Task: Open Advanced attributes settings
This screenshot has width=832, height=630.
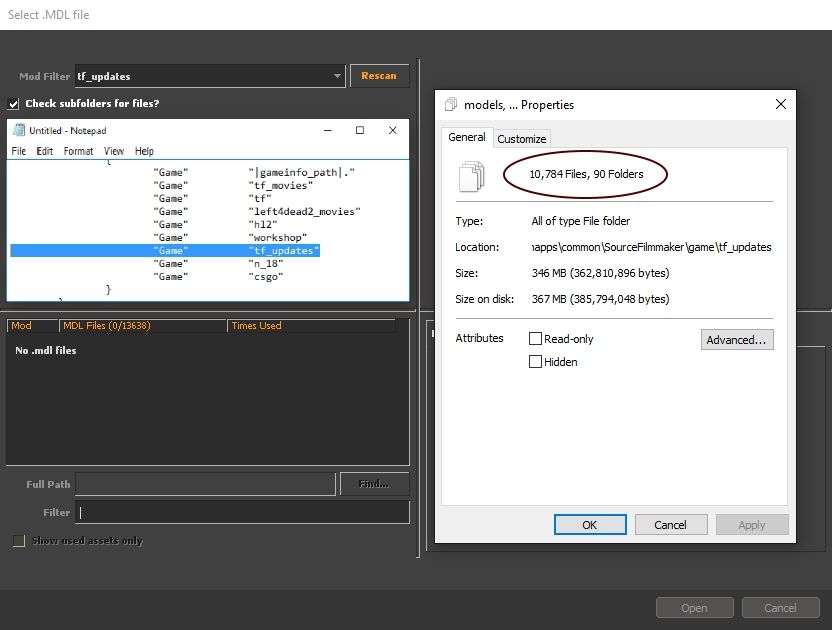Action: [x=737, y=340]
